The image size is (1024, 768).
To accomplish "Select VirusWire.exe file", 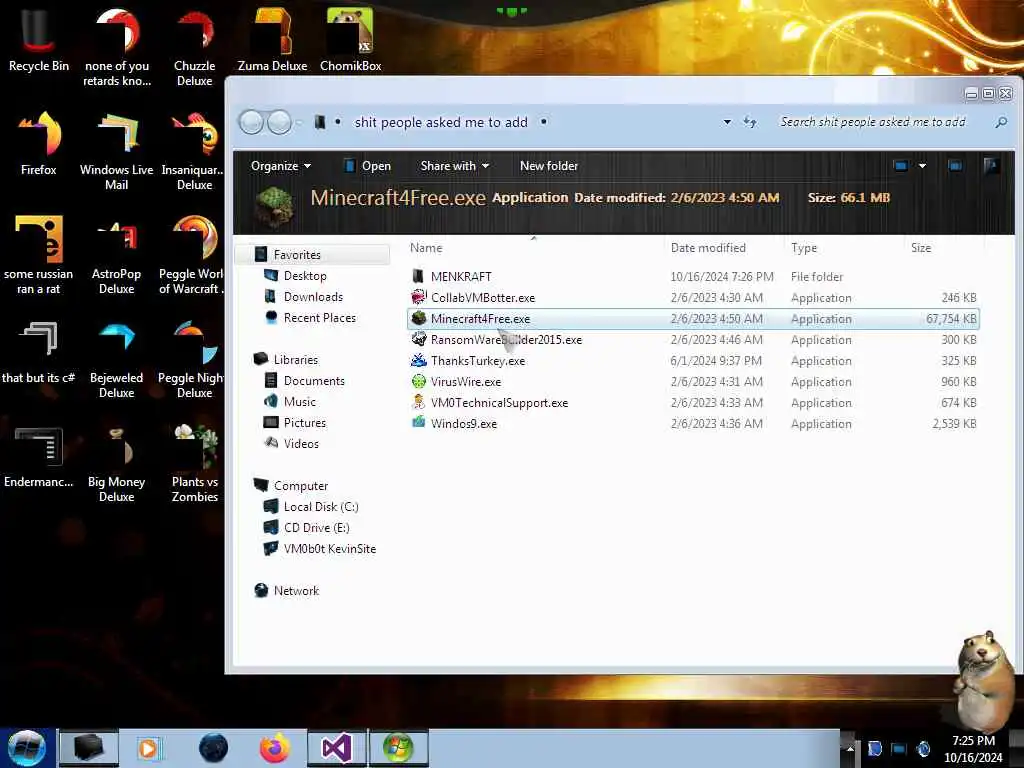I will (x=694, y=381).
